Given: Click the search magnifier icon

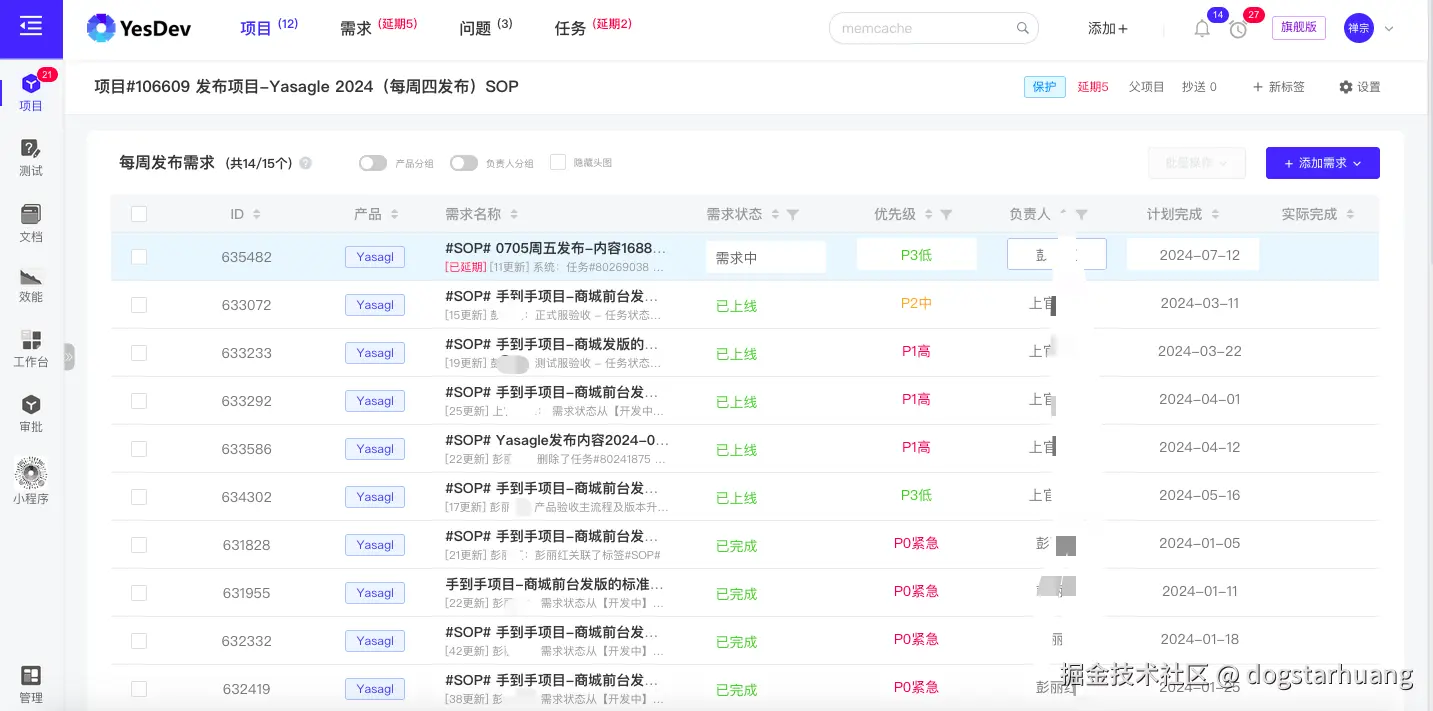Looking at the screenshot, I should (x=1022, y=28).
